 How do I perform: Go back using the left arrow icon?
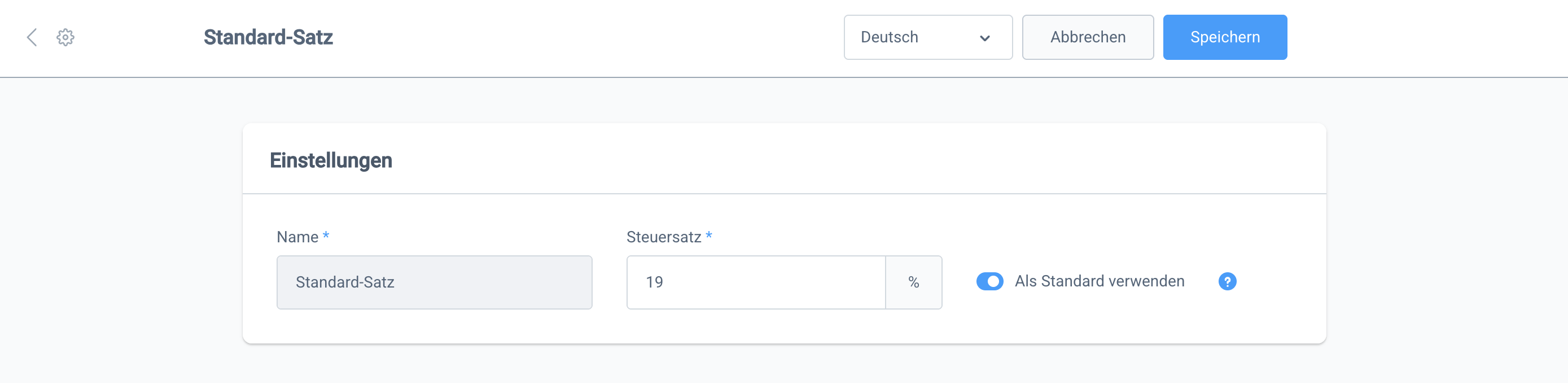click(32, 37)
